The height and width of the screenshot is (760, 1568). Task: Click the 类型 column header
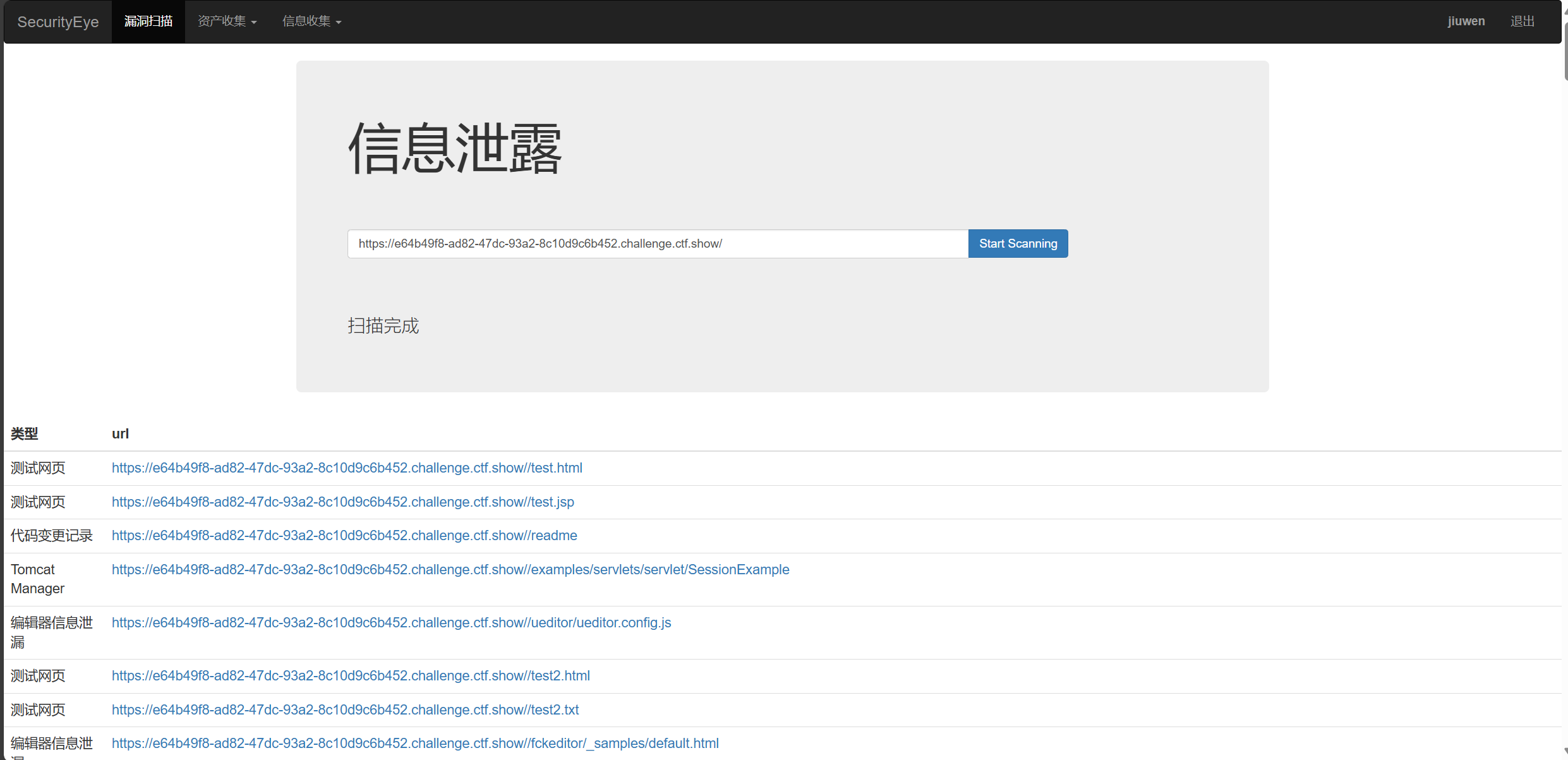(25, 434)
